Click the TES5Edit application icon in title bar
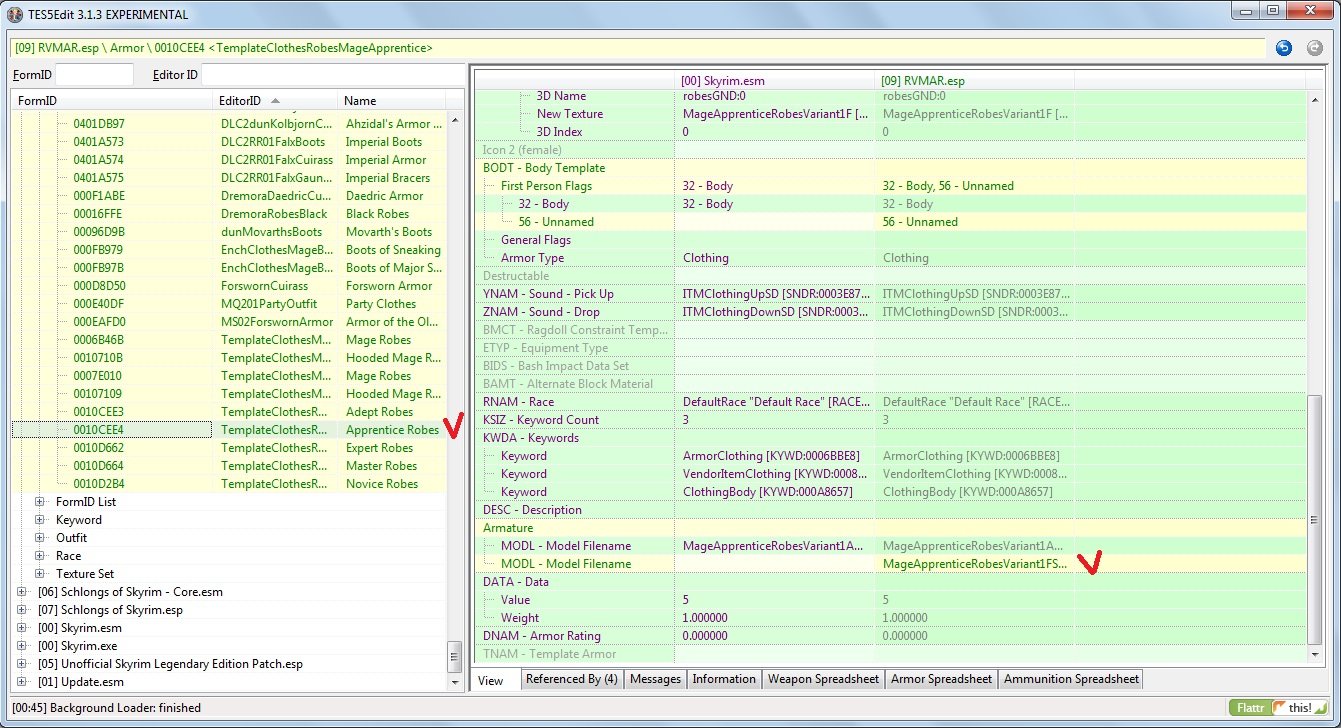 [14, 13]
